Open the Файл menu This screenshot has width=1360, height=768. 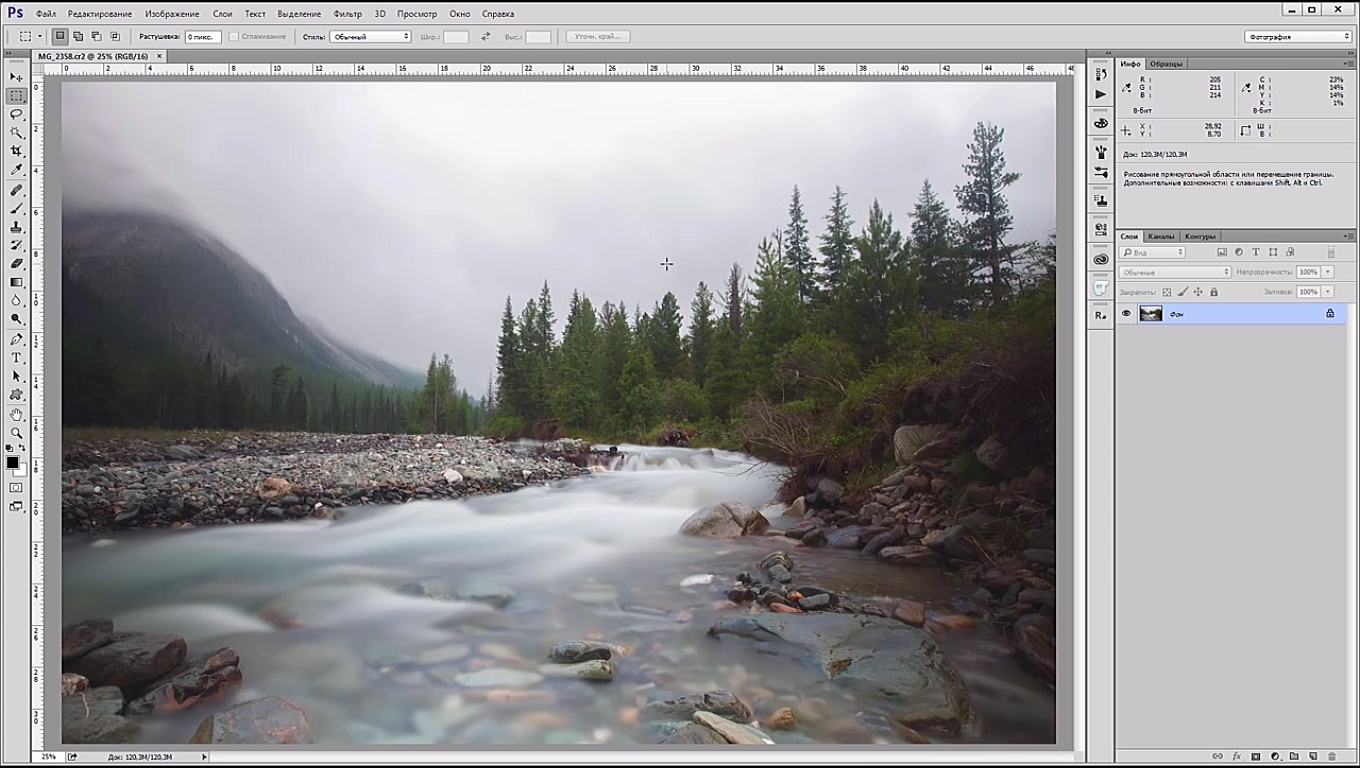[x=45, y=14]
